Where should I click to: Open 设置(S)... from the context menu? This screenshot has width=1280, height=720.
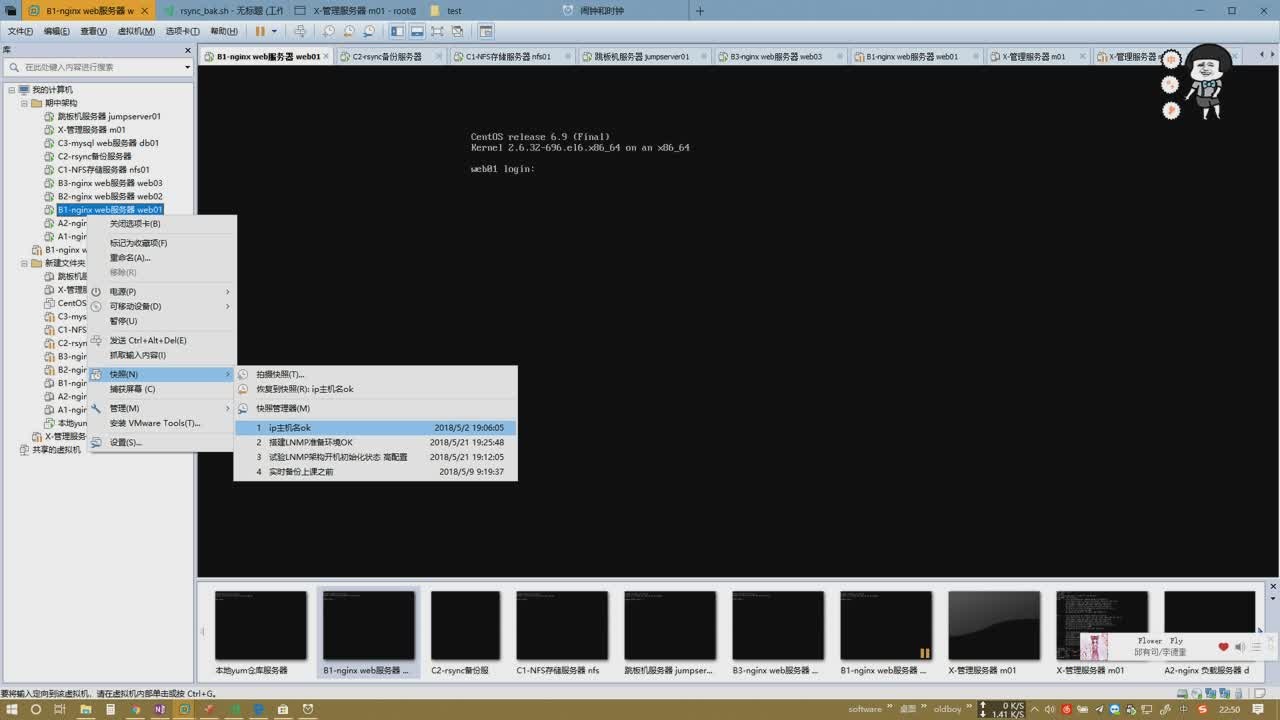tap(162, 442)
